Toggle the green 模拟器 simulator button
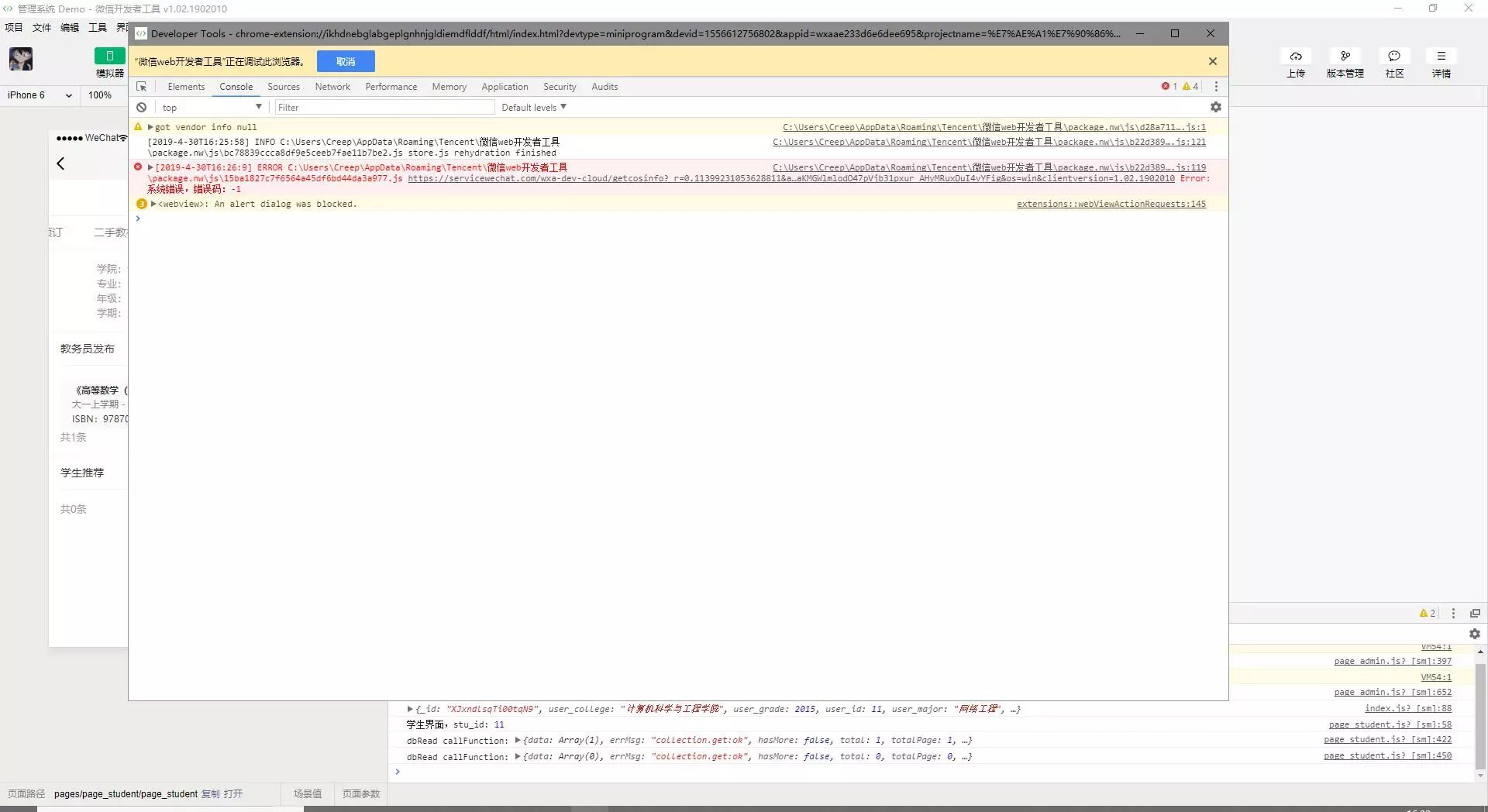 click(109, 56)
